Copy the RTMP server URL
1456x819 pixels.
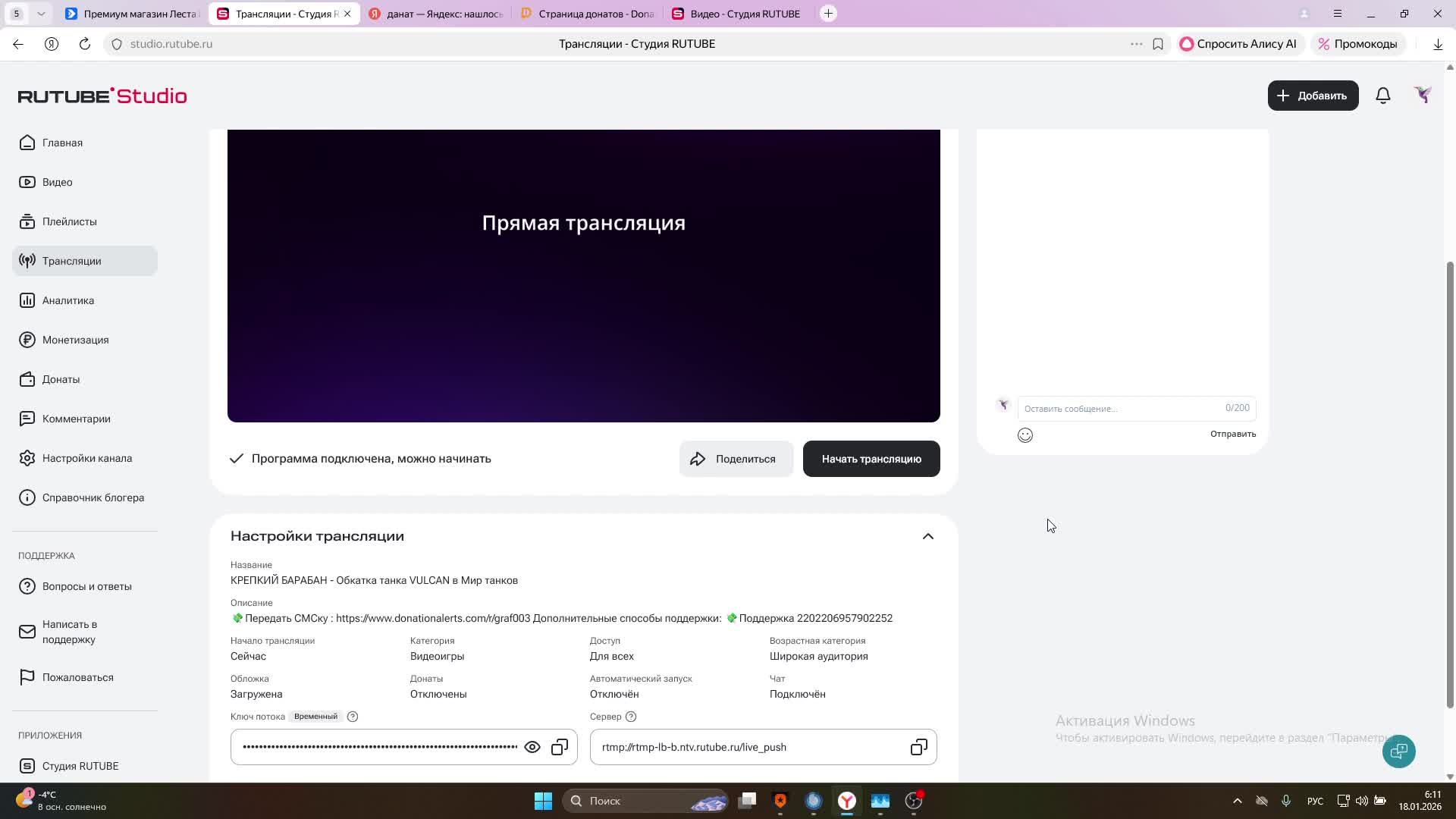pyautogui.click(x=918, y=747)
